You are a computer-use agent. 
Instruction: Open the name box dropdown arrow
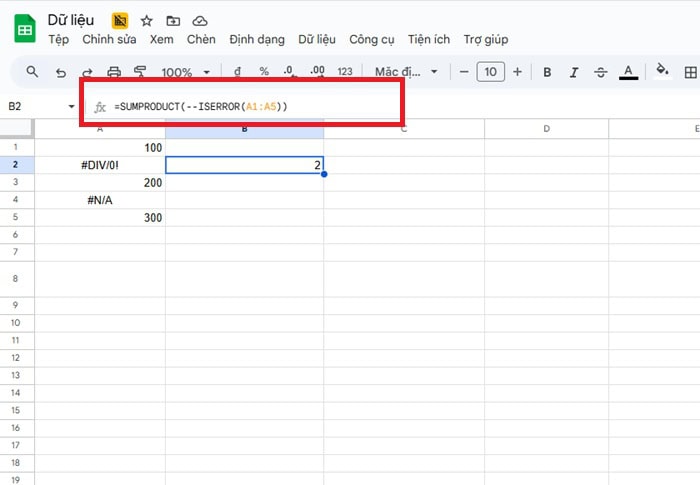click(x=71, y=106)
